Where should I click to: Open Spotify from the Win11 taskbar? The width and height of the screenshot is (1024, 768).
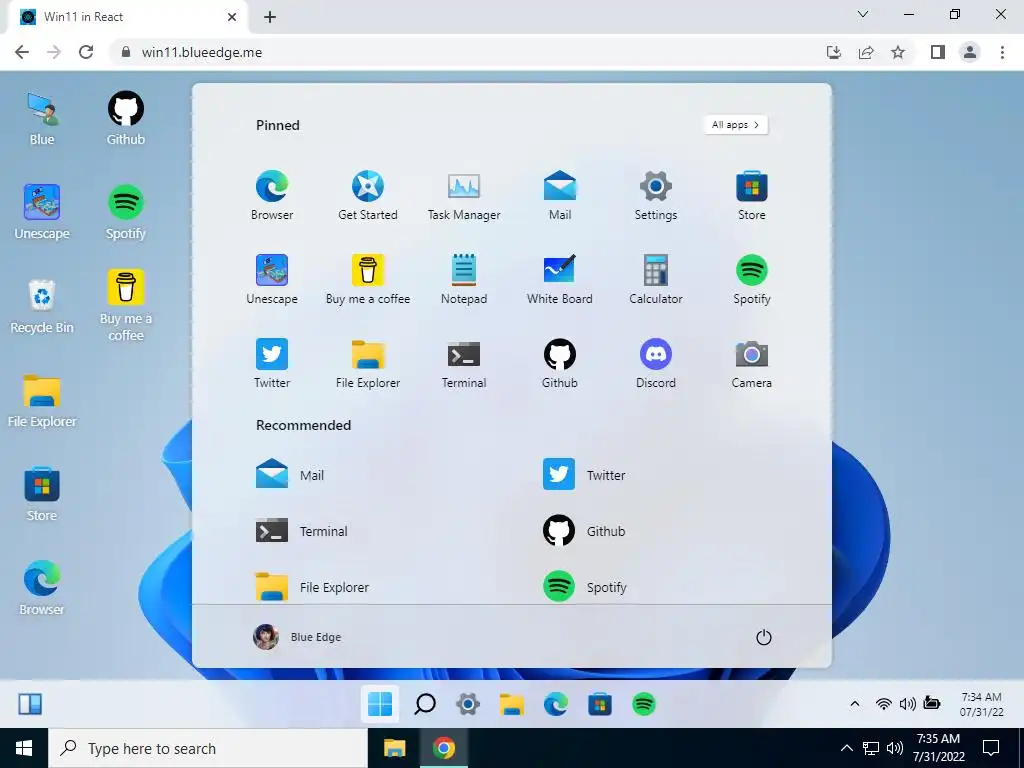tap(644, 704)
